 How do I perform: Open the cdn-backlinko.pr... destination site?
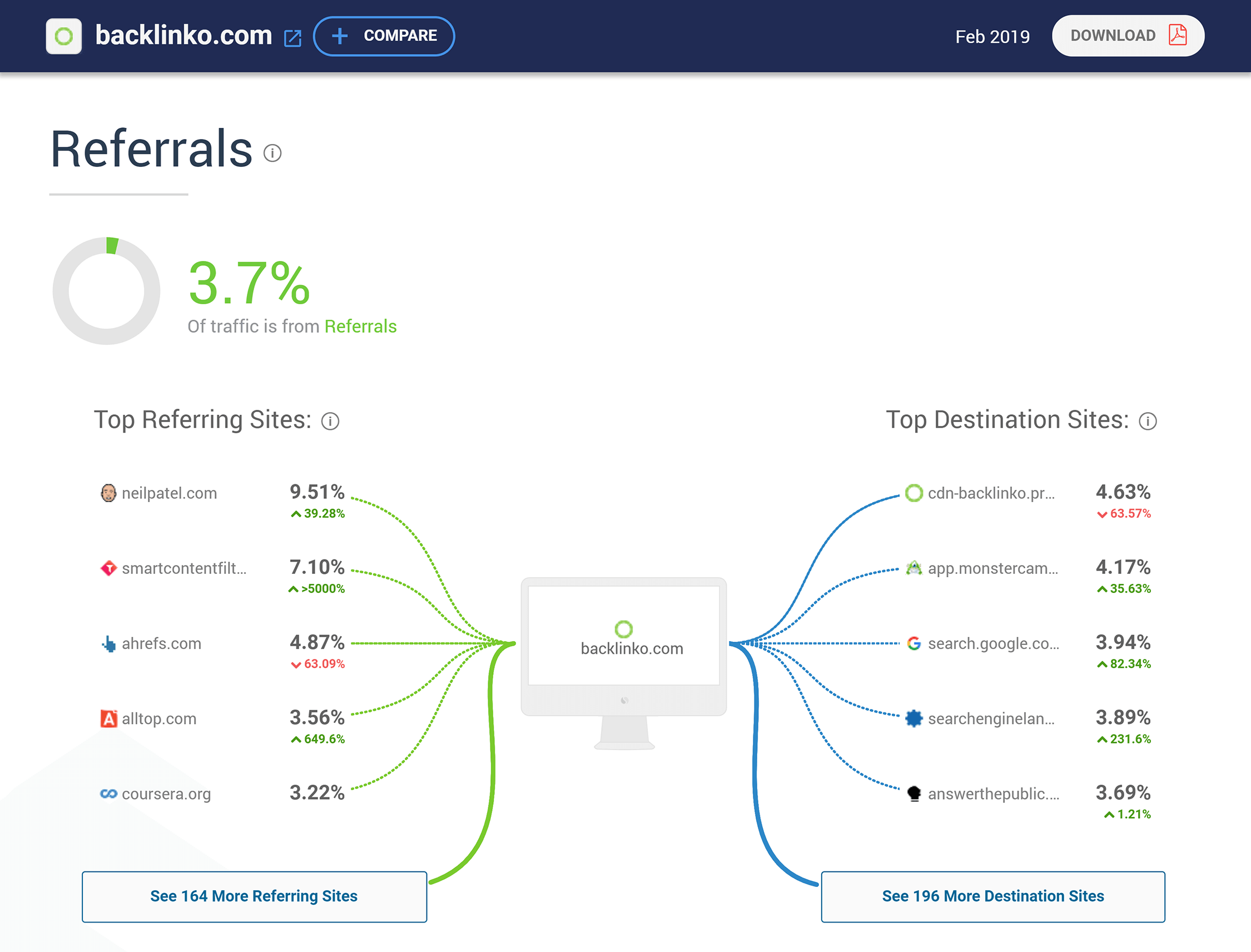point(991,494)
